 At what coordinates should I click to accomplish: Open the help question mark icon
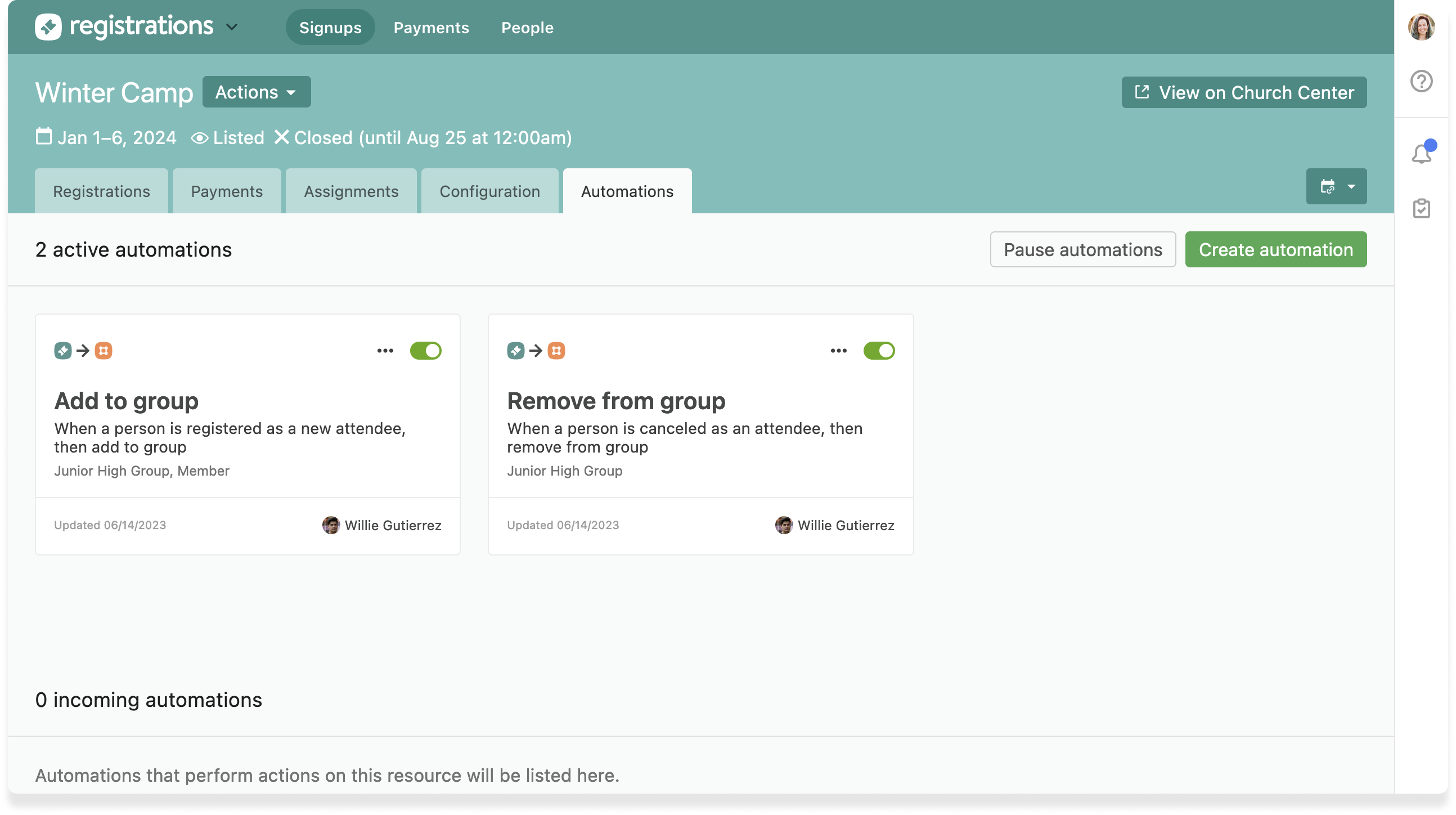pos(1421,81)
